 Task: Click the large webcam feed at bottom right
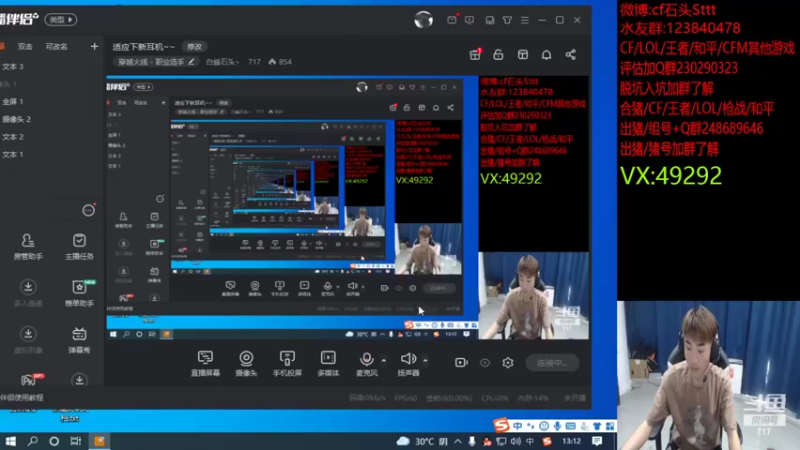(x=708, y=376)
